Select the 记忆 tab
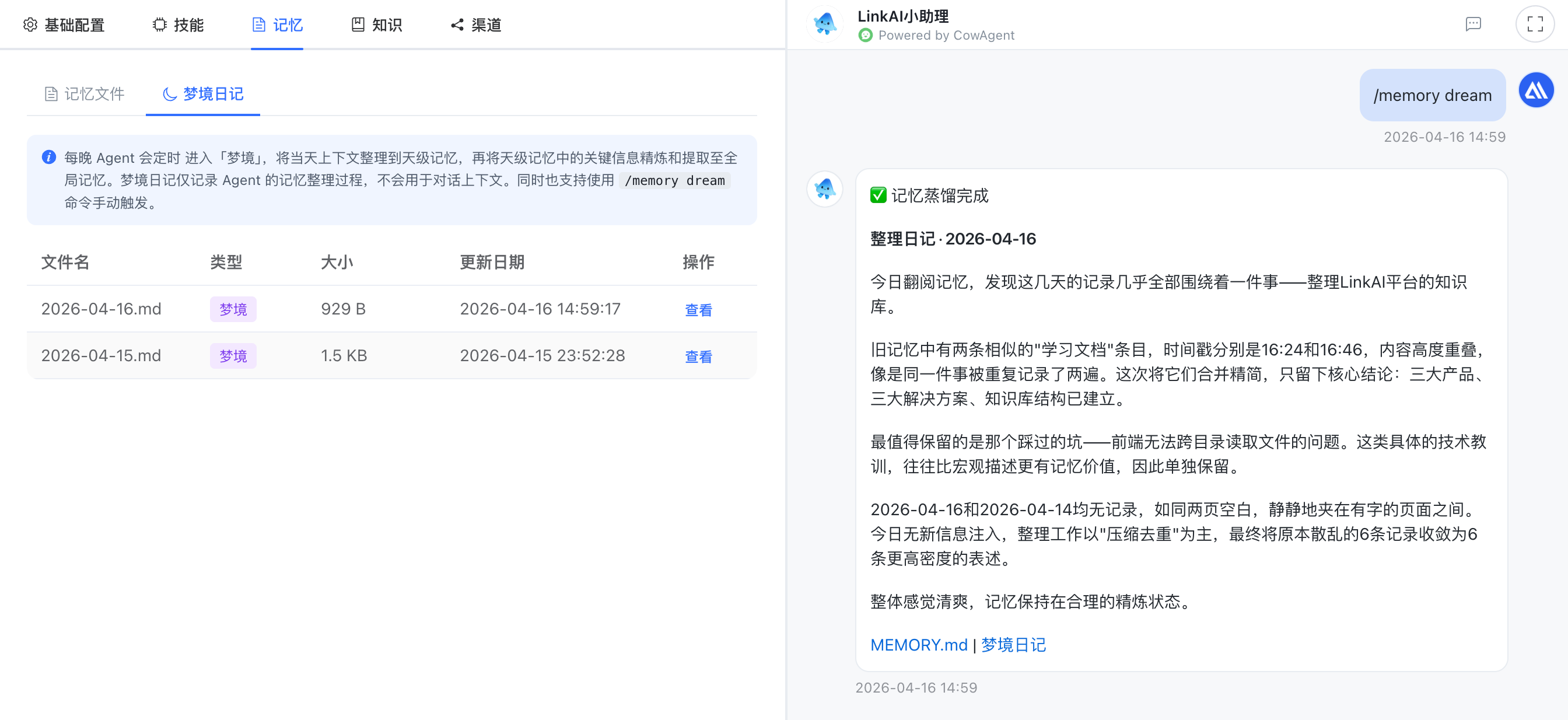 [278, 25]
